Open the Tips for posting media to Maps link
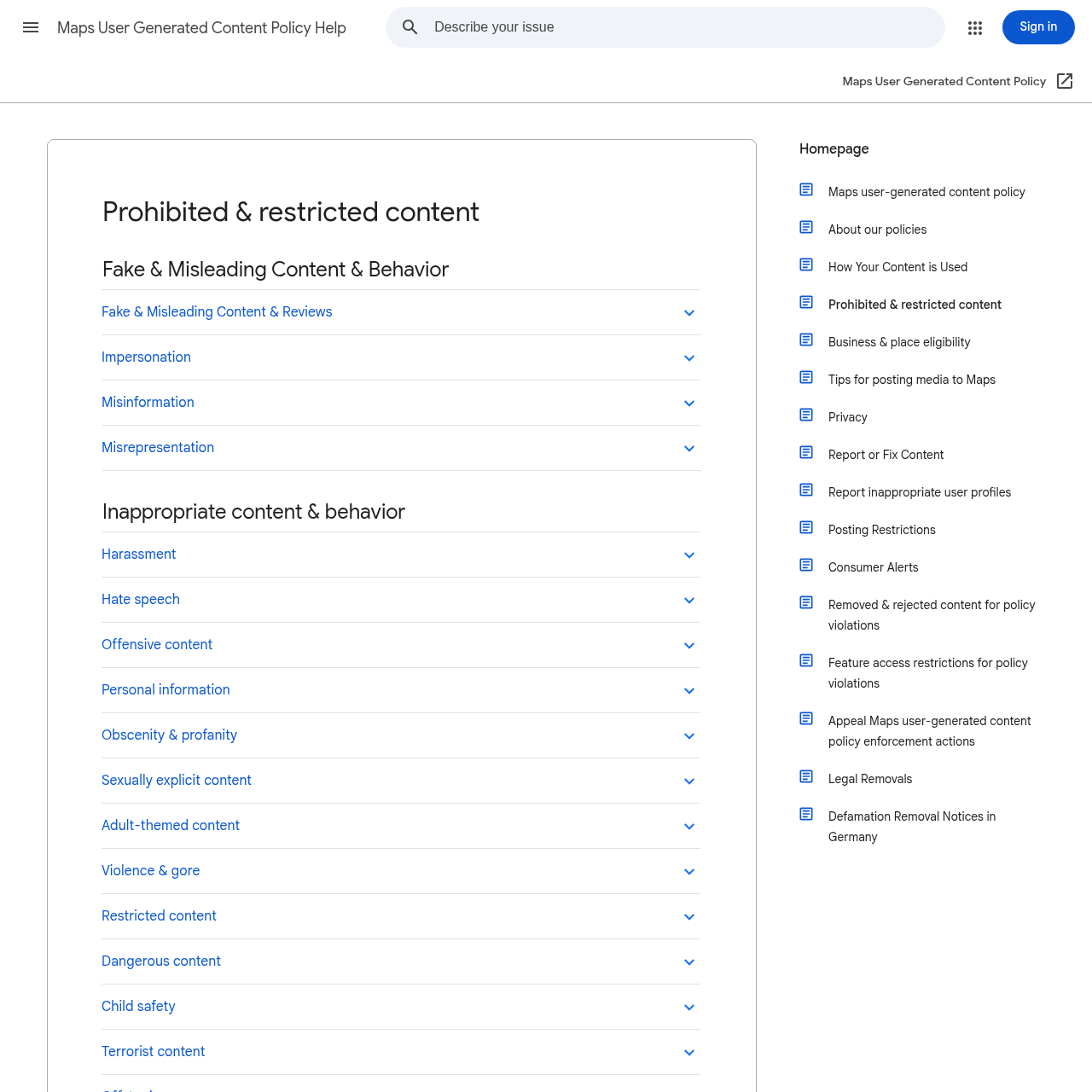This screenshot has width=1092, height=1092. click(911, 379)
